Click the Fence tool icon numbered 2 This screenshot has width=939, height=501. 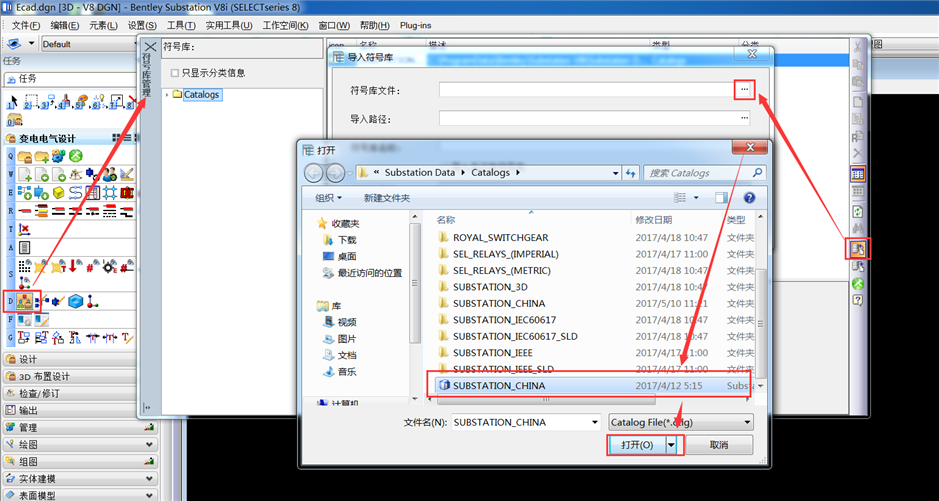(30, 101)
